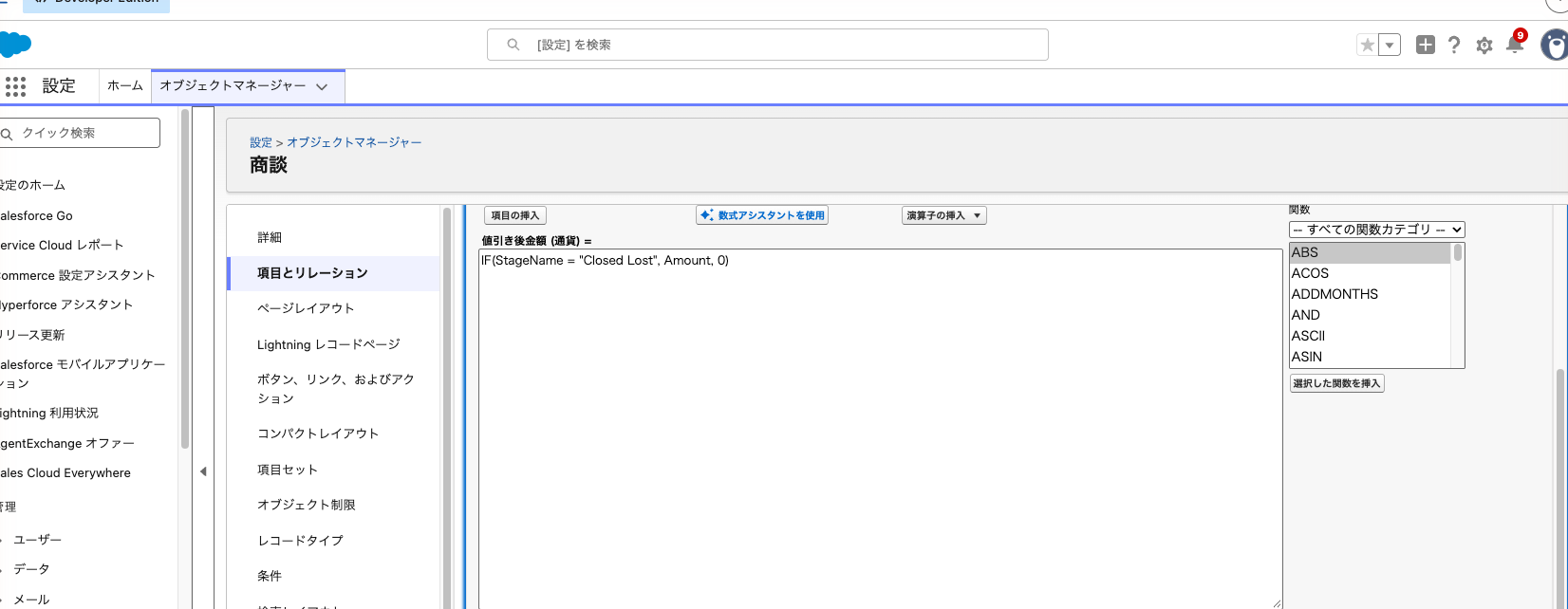Select ADDMONTHS in the function list

pos(1370,294)
